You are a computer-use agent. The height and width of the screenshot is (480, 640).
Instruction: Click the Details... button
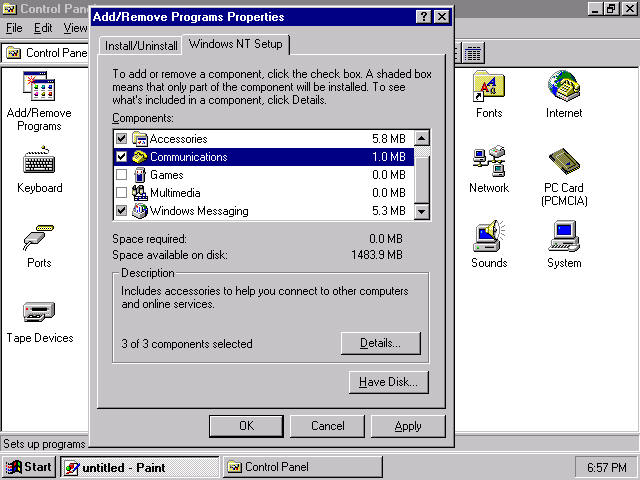(380, 343)
